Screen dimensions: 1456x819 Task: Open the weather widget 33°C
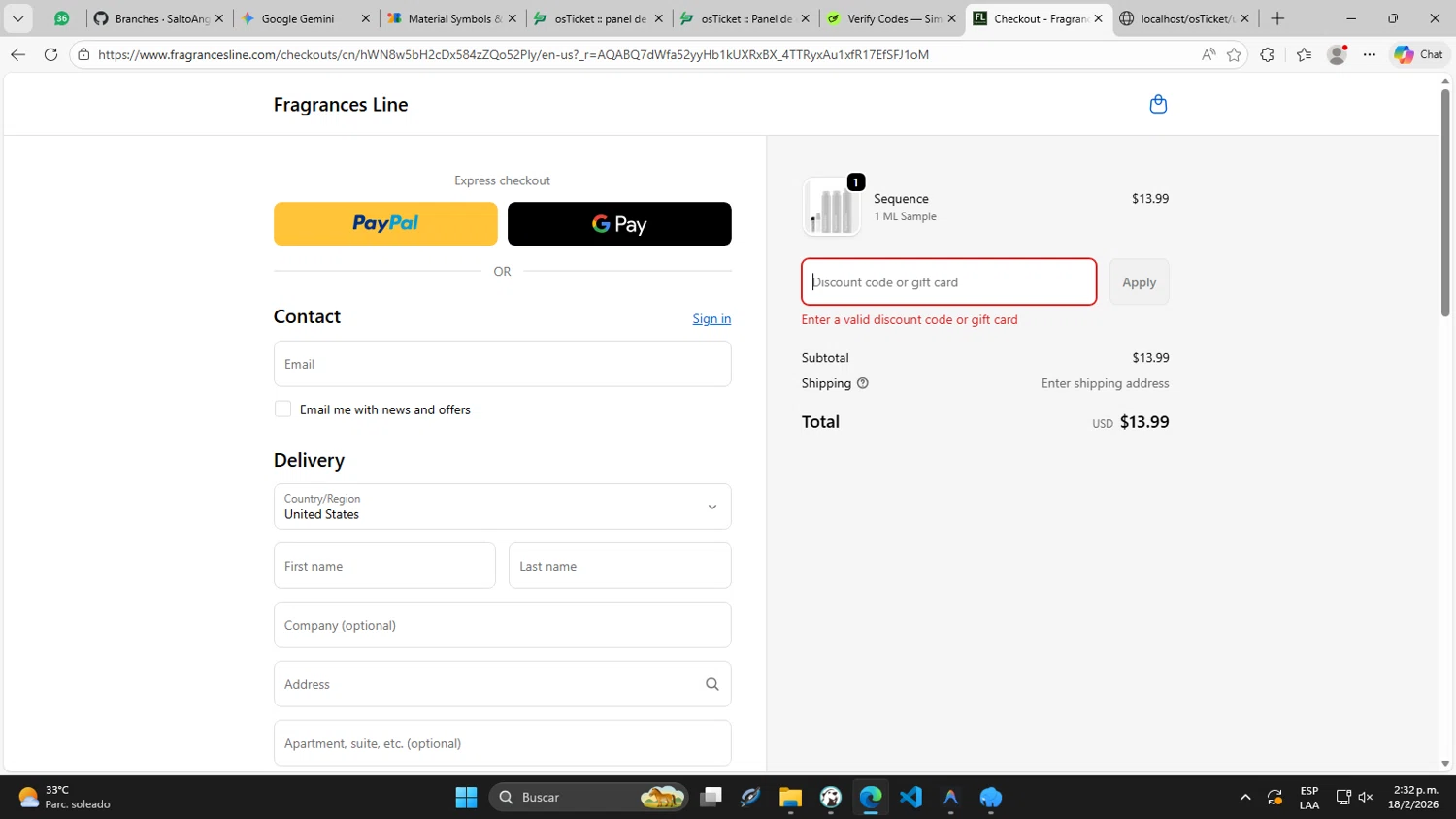[64, 797]
